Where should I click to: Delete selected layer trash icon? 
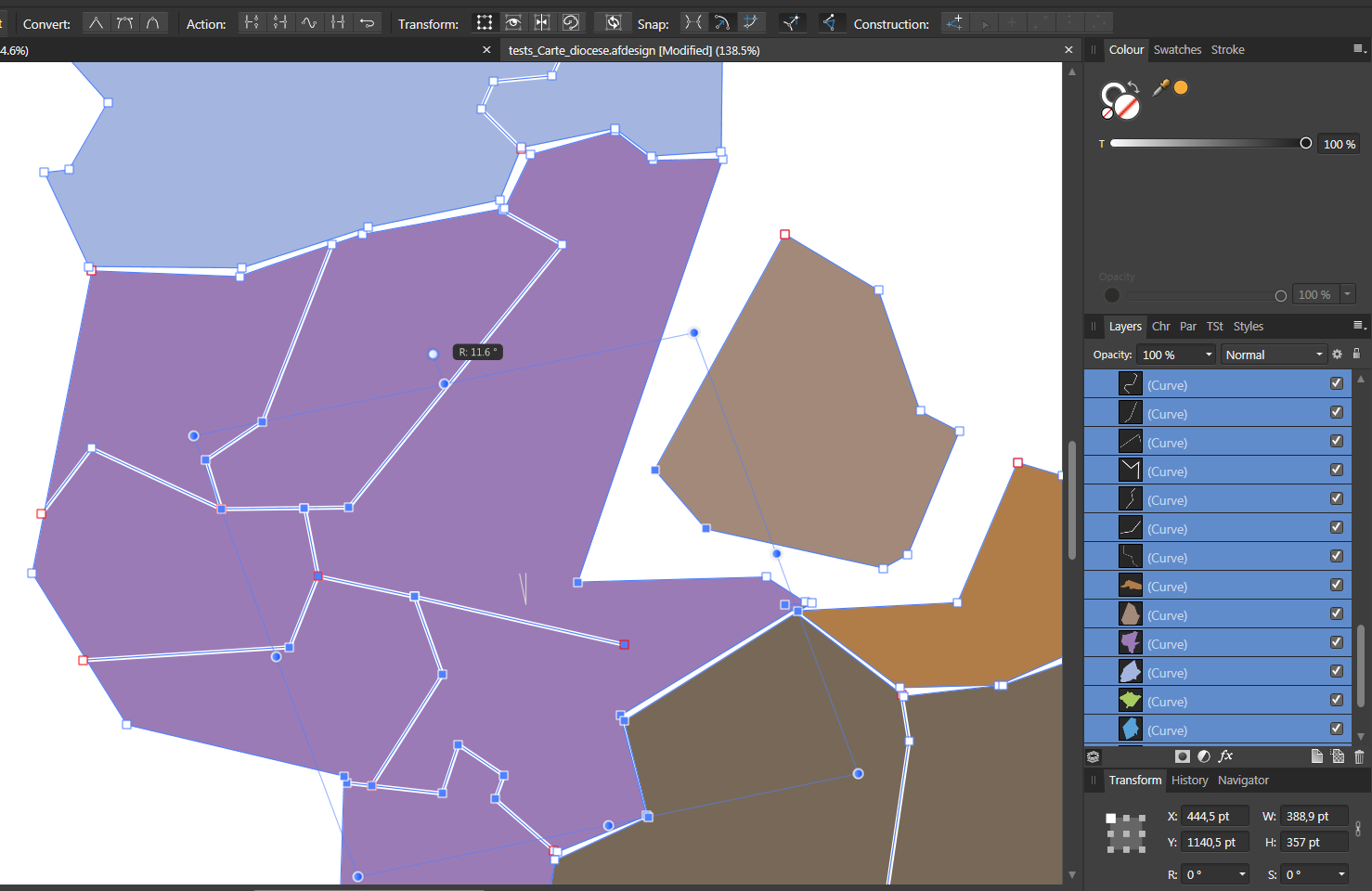(1359, 756)
